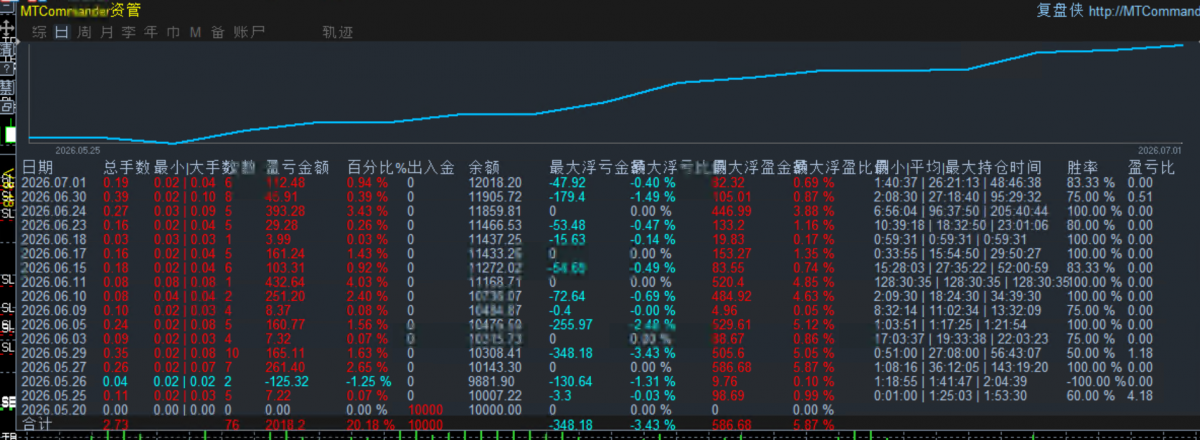The width and height of the screenshot is (1200, 440).
Task: Switch to the 综 summary tab
Action: tap(40, 32)
